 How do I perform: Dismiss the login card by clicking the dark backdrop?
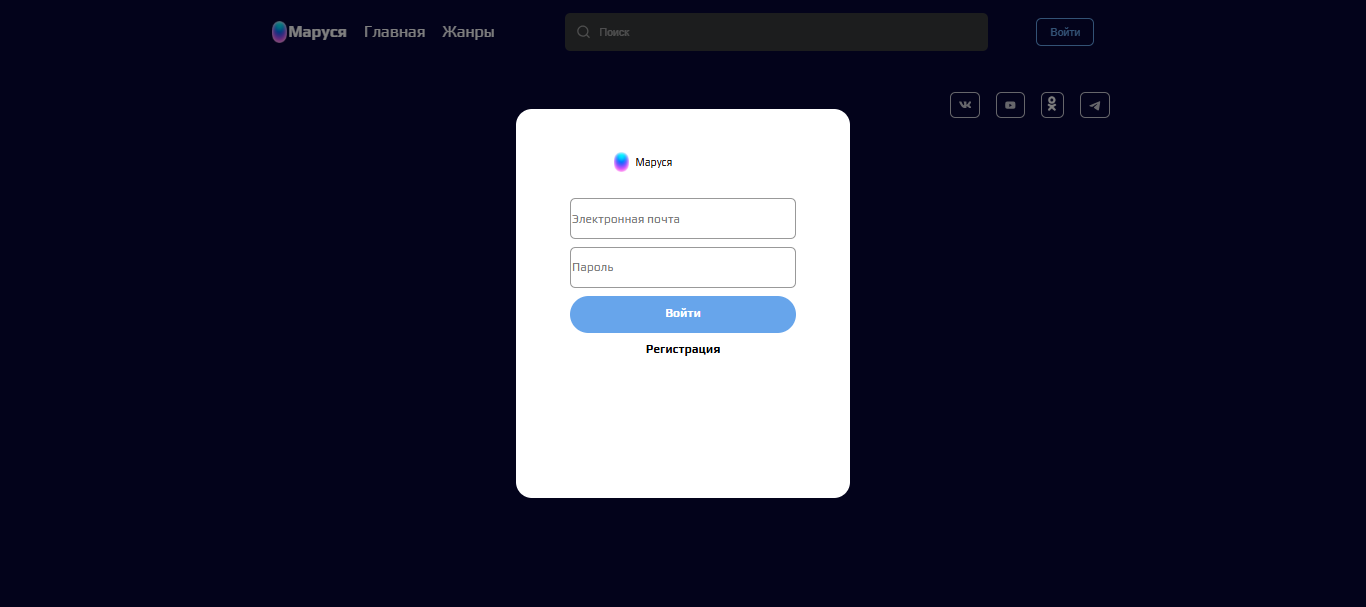250,400
